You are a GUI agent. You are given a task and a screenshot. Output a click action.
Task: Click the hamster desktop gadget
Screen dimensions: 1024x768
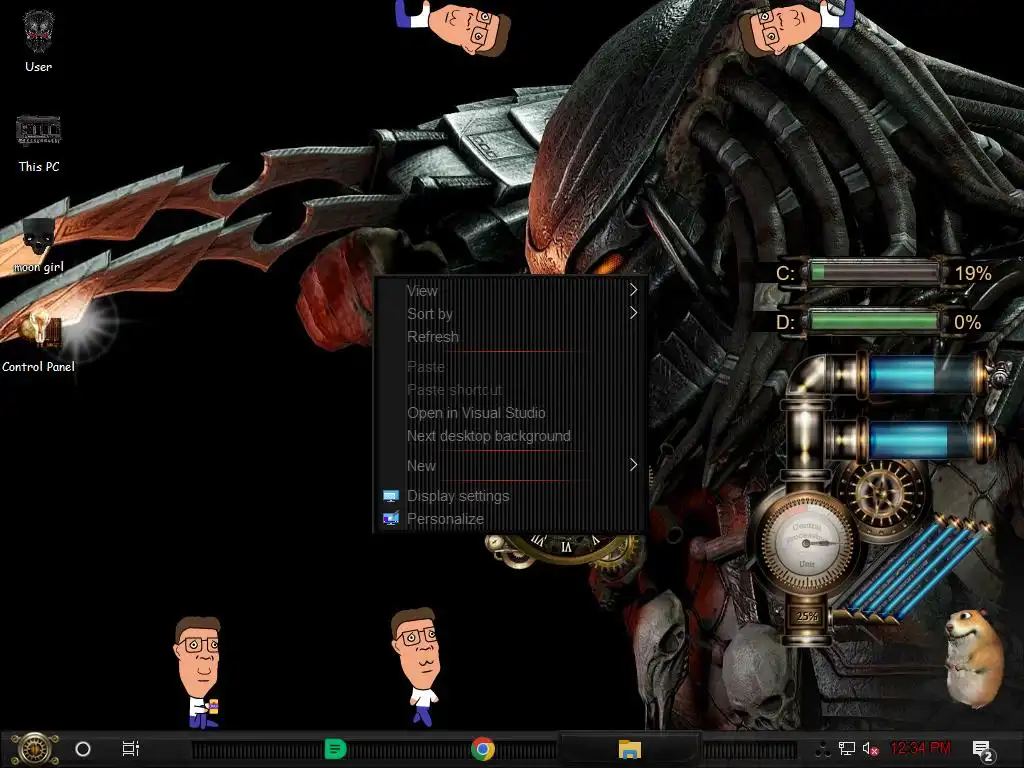[974, 658]
